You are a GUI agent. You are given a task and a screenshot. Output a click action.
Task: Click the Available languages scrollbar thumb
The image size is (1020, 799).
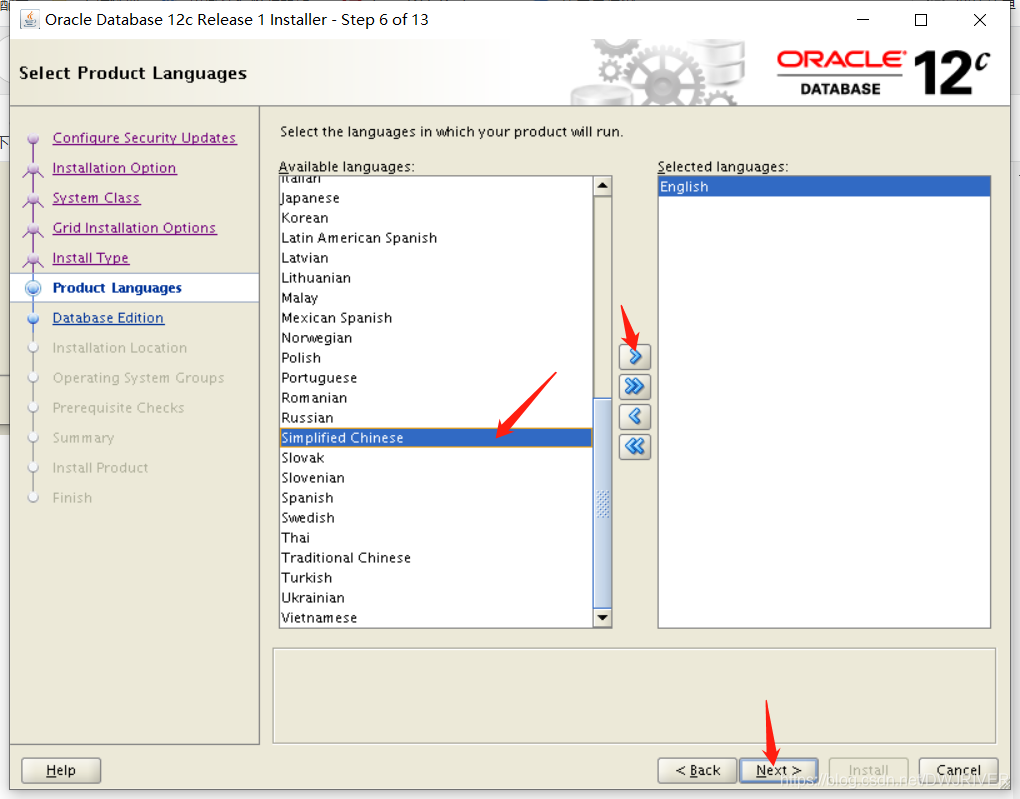coord(602,502)
